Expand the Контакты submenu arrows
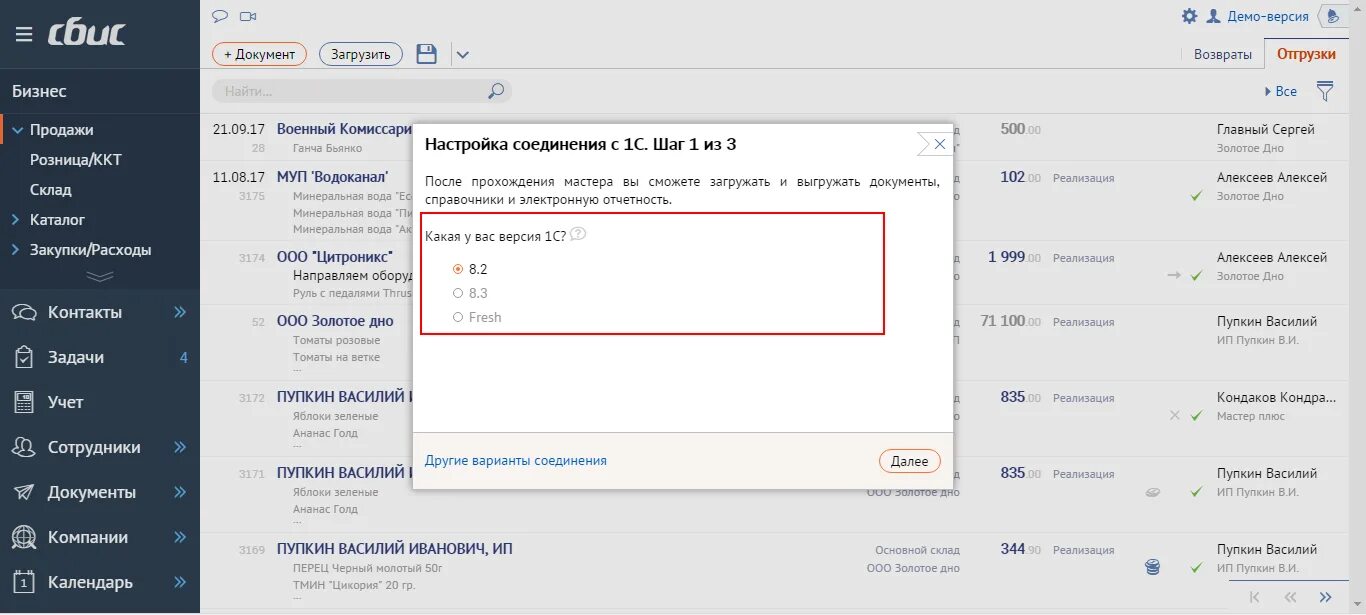1366x615 pixels. tap(180, 312)
